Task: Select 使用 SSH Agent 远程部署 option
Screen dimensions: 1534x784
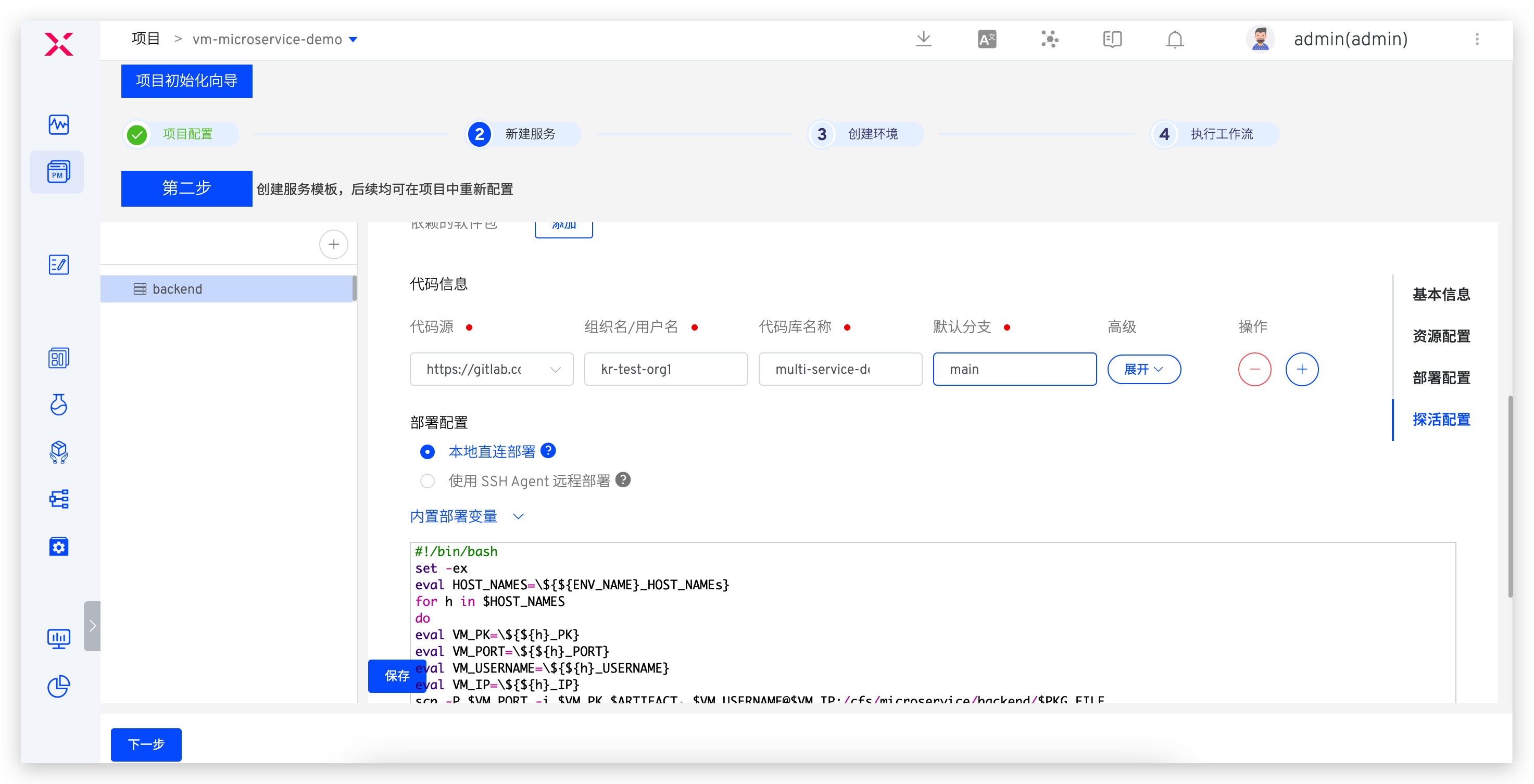Action: (427, 481)
